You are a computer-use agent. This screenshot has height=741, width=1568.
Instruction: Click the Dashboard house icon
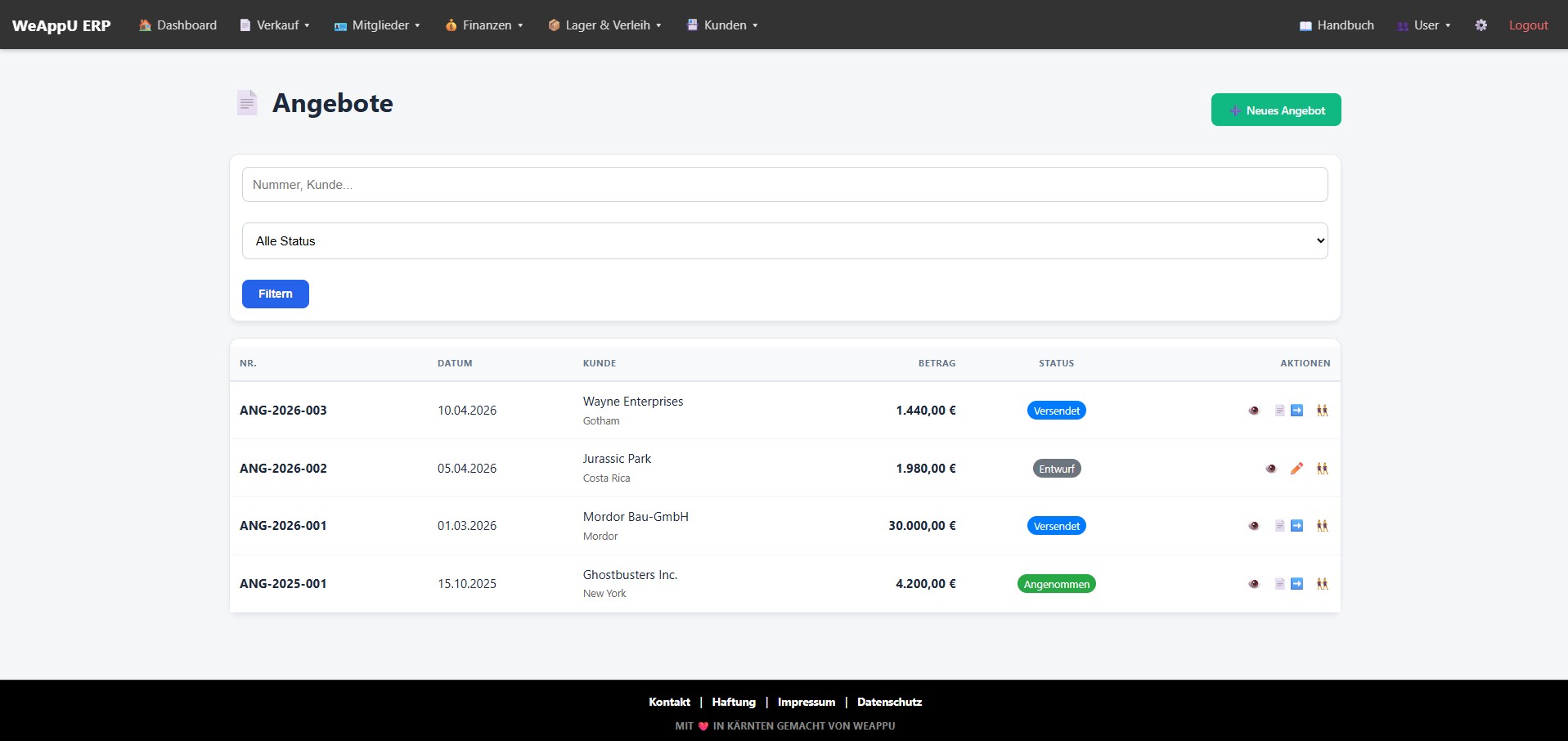(146, 25)
